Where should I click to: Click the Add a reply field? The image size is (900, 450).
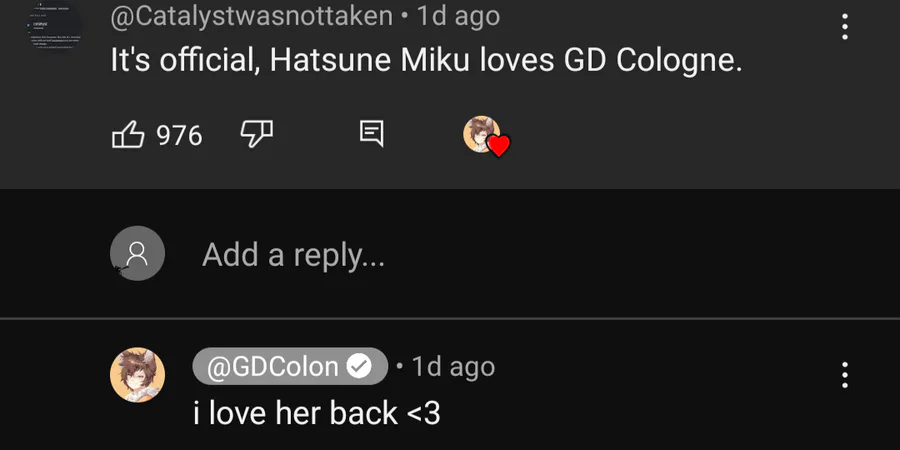point(293,254)
